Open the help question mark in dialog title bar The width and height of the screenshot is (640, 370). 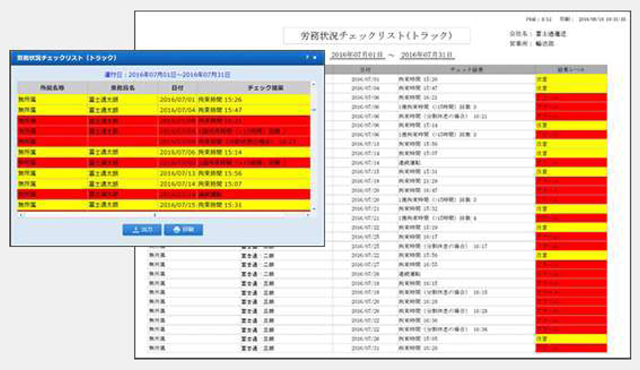(x=307, y=58)
